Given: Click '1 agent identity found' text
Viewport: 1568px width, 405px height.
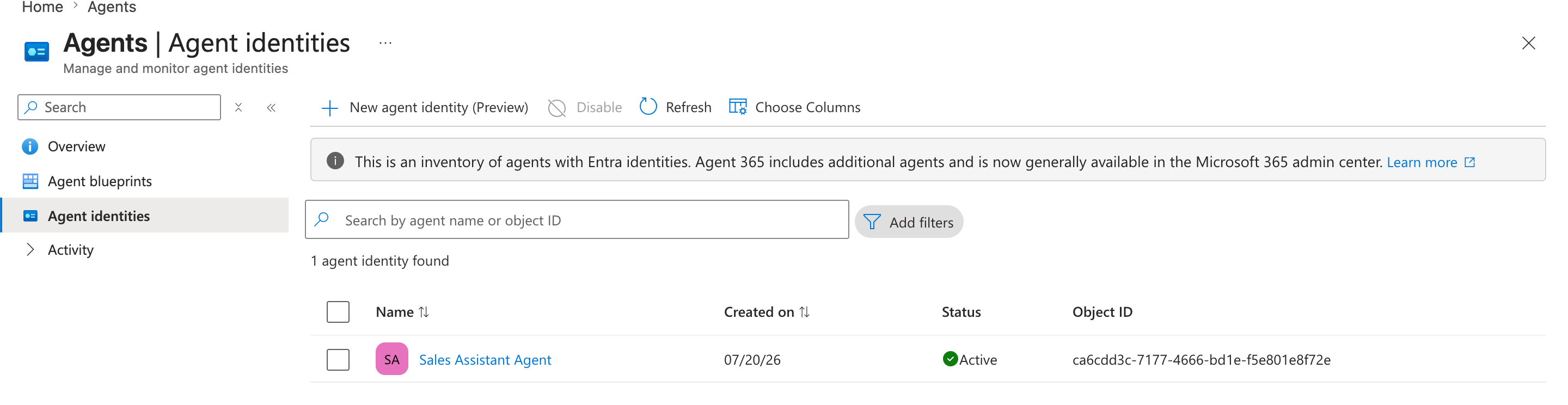Looking at the screenshot, I should (380, 261).
